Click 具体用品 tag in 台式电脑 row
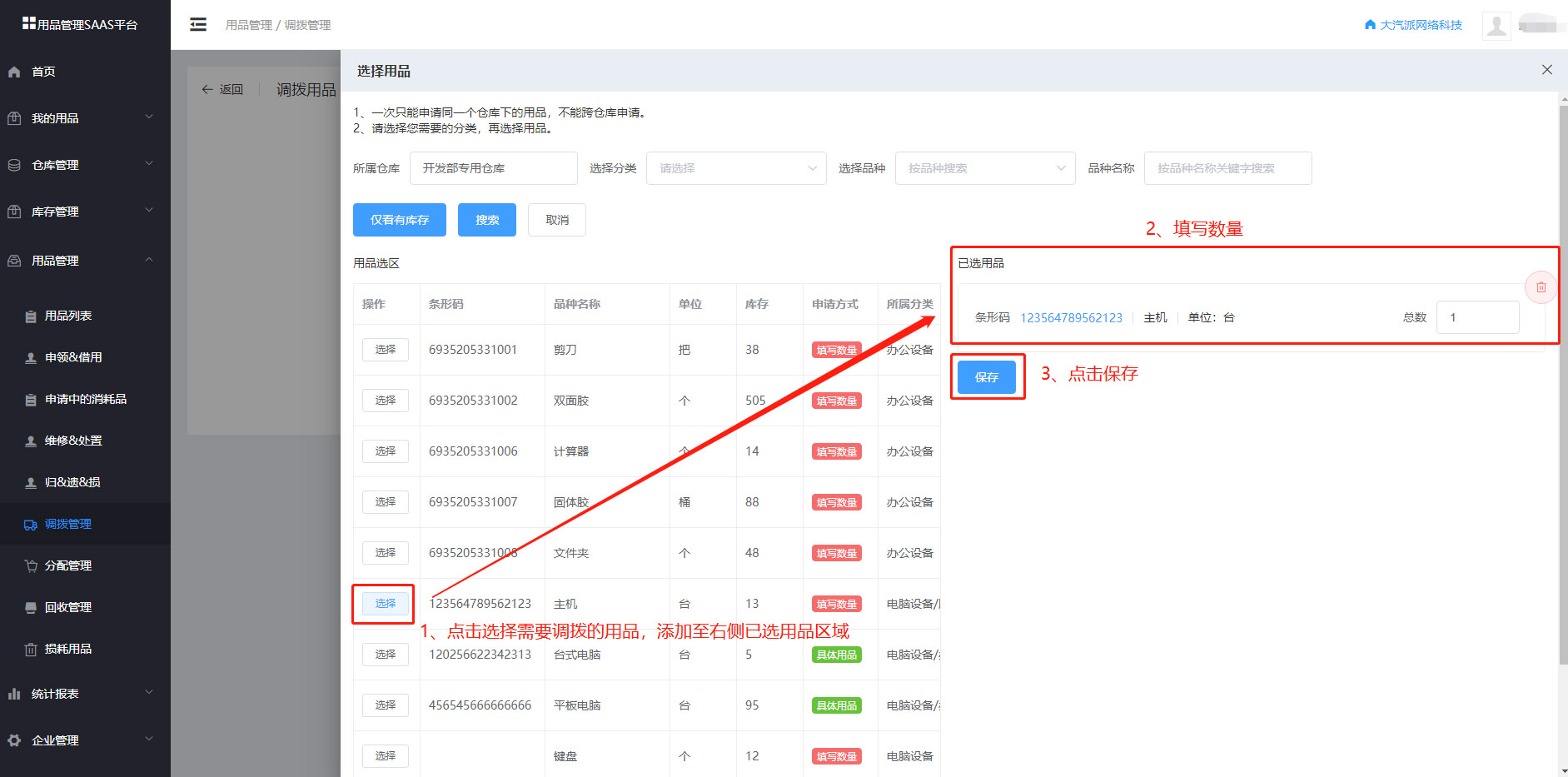The width and height of the screenshot is (1568, 777). (x=837, y=655)
